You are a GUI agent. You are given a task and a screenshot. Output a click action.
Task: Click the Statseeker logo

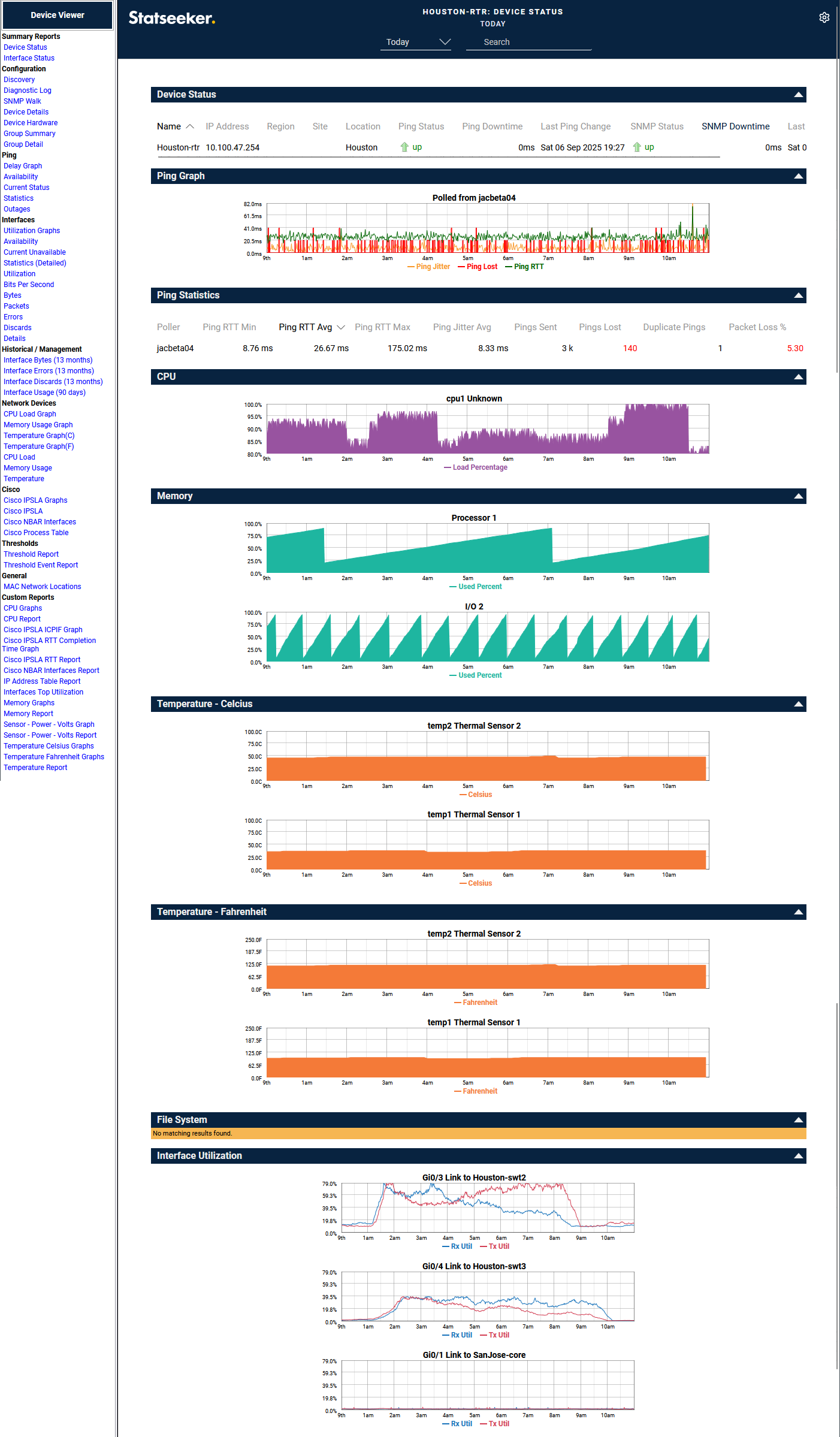[x=171, y=18]
